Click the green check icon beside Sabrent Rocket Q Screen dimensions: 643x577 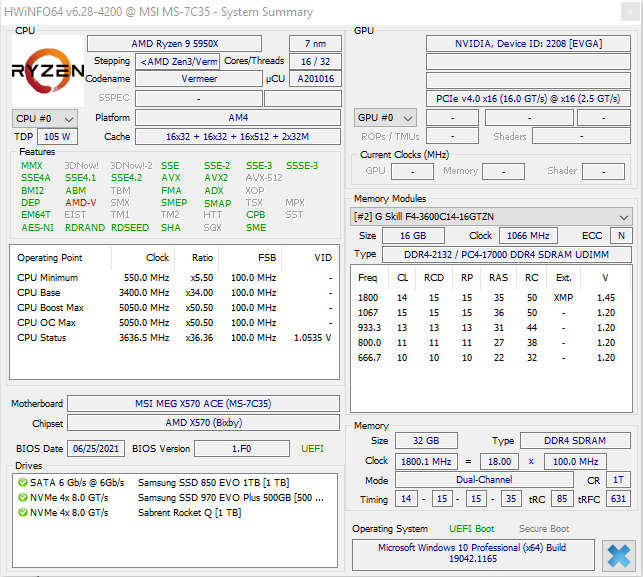[23, 512]
